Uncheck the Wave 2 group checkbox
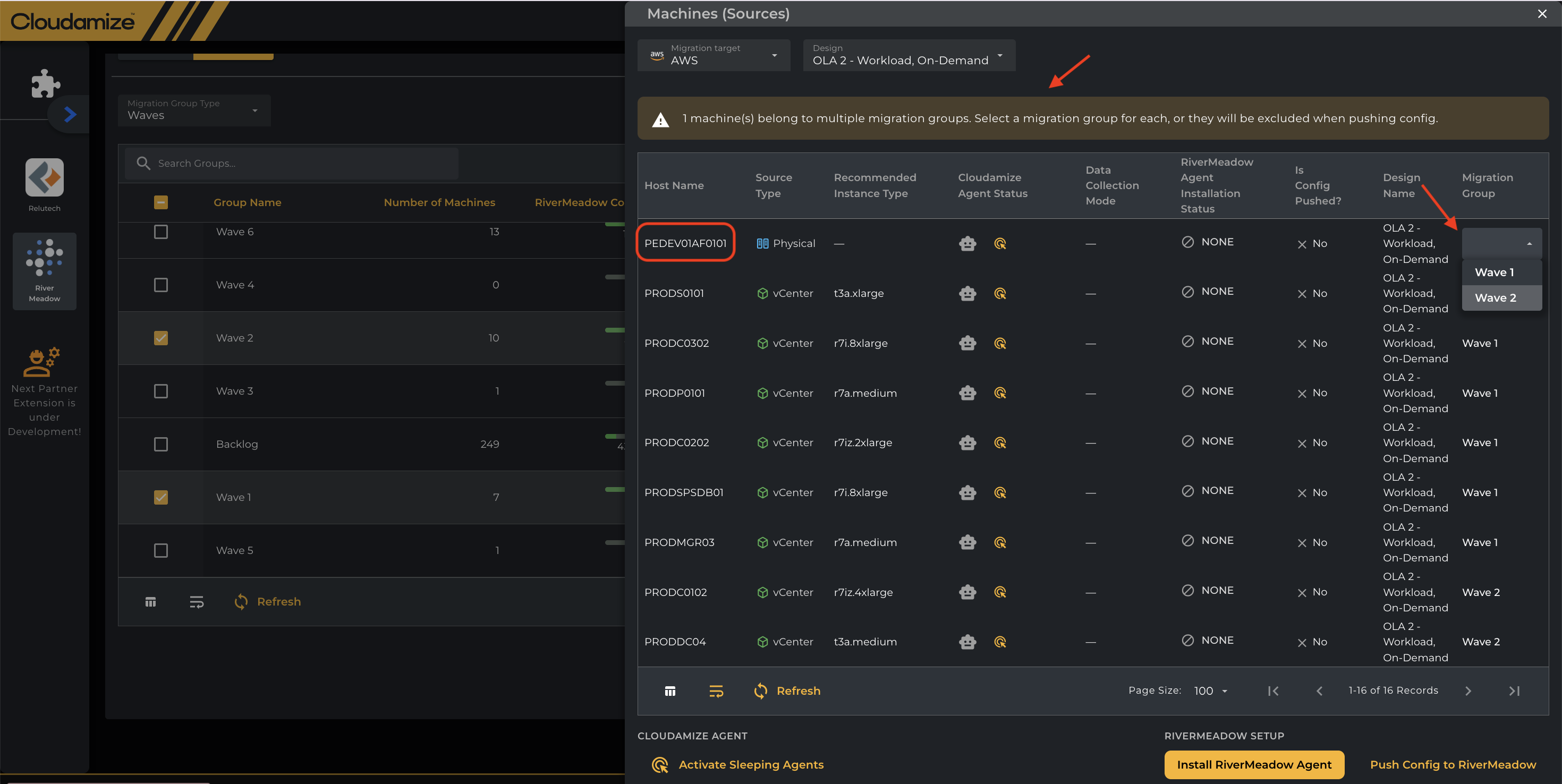The width and height of the screenshot is (1562, 784). [160, 338]
